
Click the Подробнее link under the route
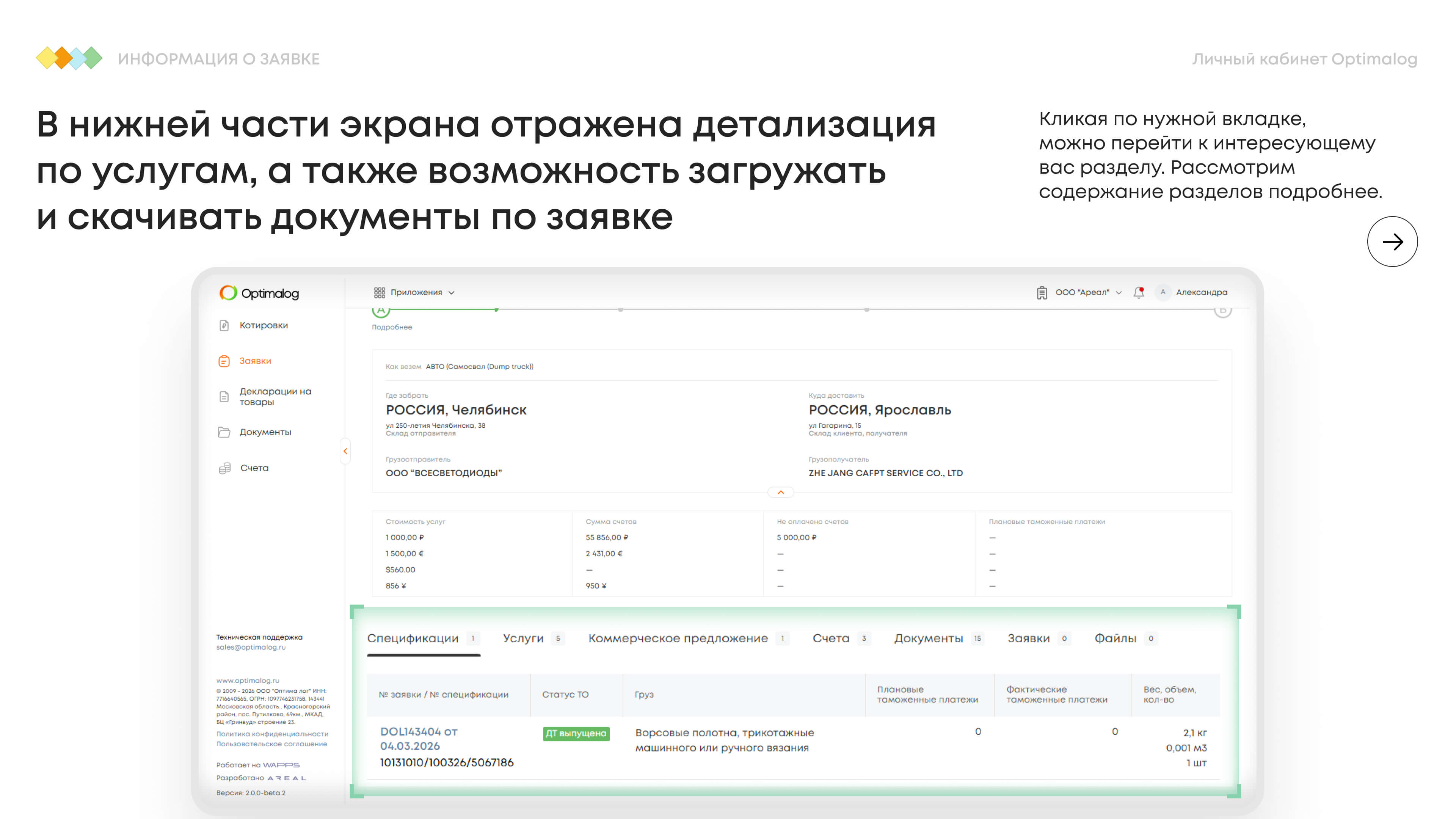[392, 327]
